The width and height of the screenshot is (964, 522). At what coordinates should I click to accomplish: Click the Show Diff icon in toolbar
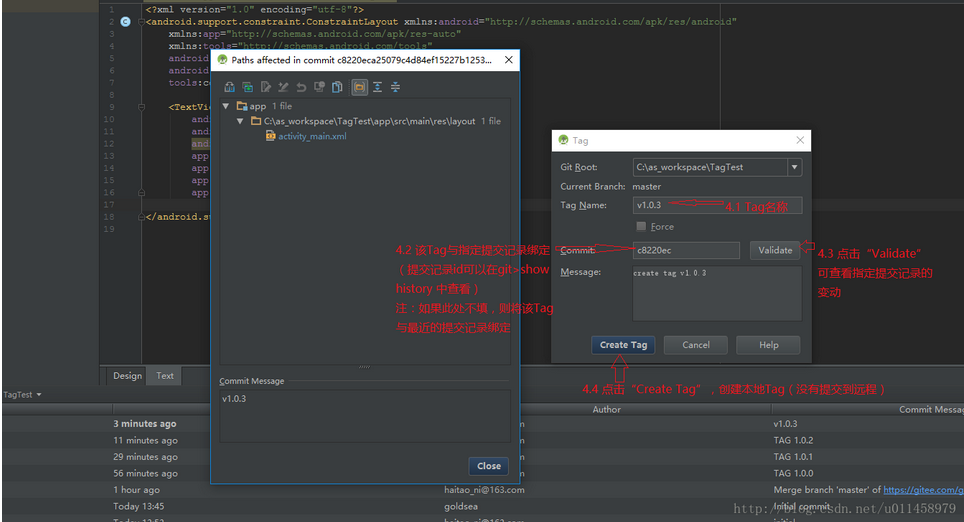(230, 87)
